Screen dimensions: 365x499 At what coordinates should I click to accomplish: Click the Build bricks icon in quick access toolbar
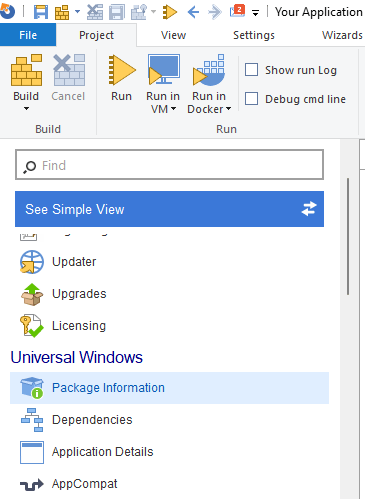click(62, 12)
